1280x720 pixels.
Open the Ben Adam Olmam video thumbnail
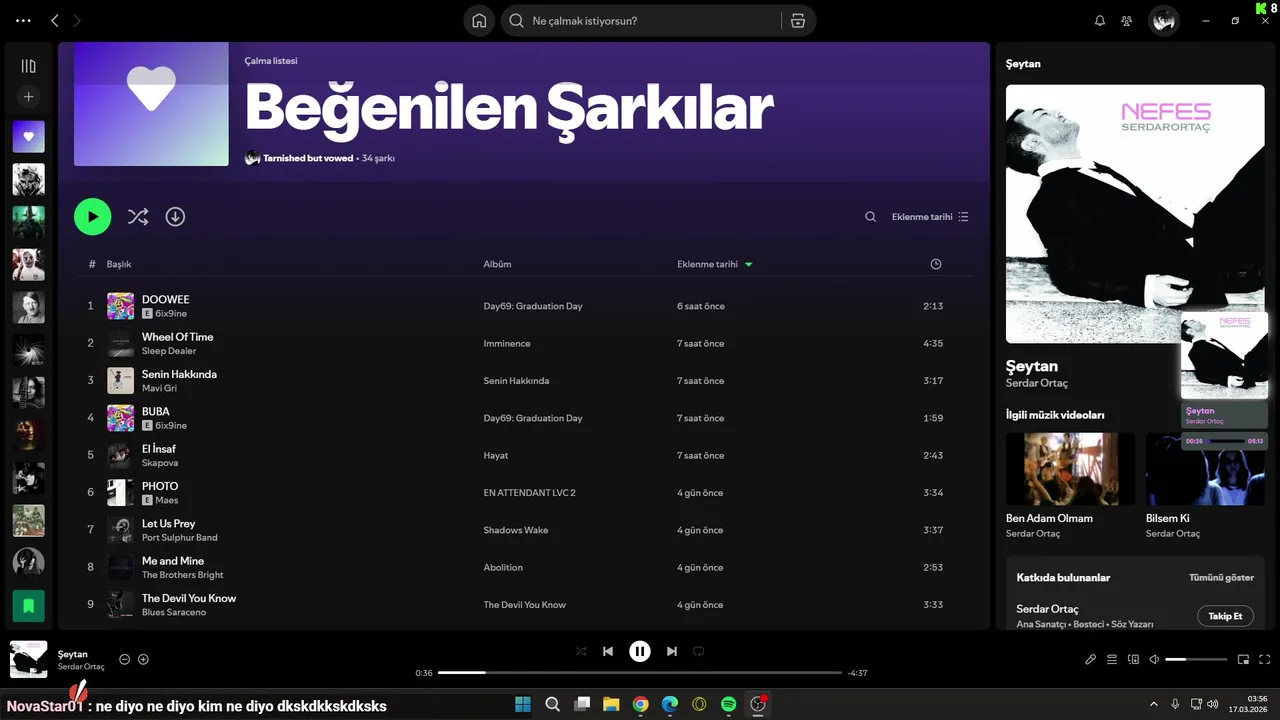(x=1070, y=469)
